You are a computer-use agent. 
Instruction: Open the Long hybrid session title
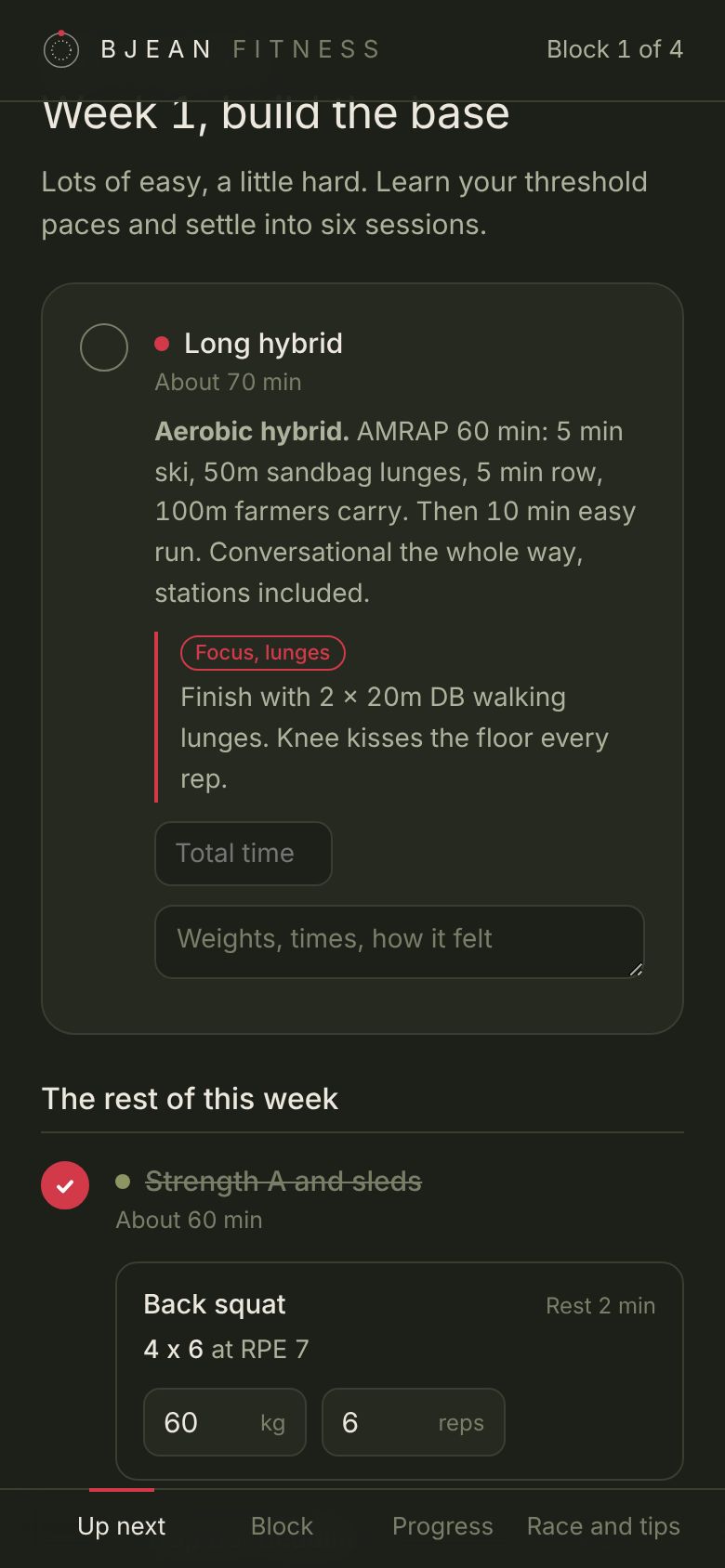point(263,344)
